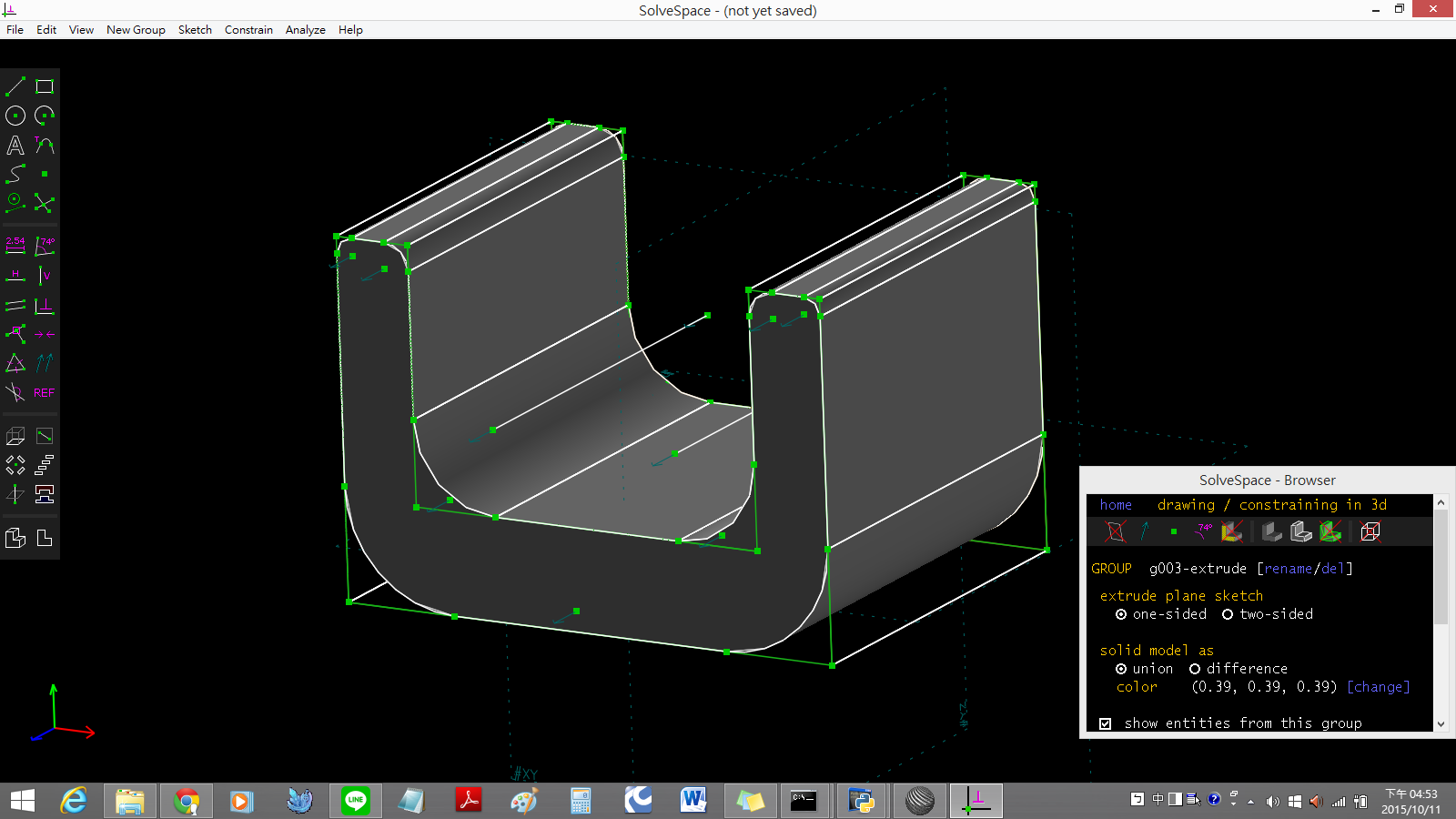Select union solid model option
The width and height of the screenshot is (1456, 819).
click(1121, 669)
